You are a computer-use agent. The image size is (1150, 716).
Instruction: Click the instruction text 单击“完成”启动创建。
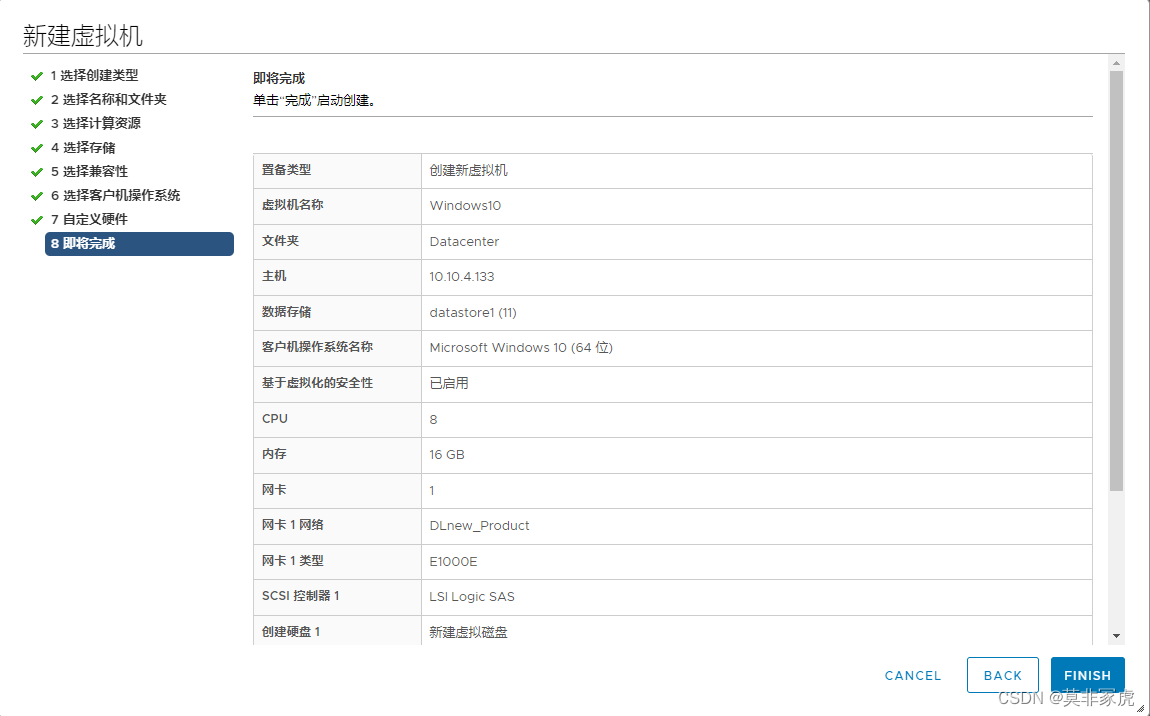point(315,101)
